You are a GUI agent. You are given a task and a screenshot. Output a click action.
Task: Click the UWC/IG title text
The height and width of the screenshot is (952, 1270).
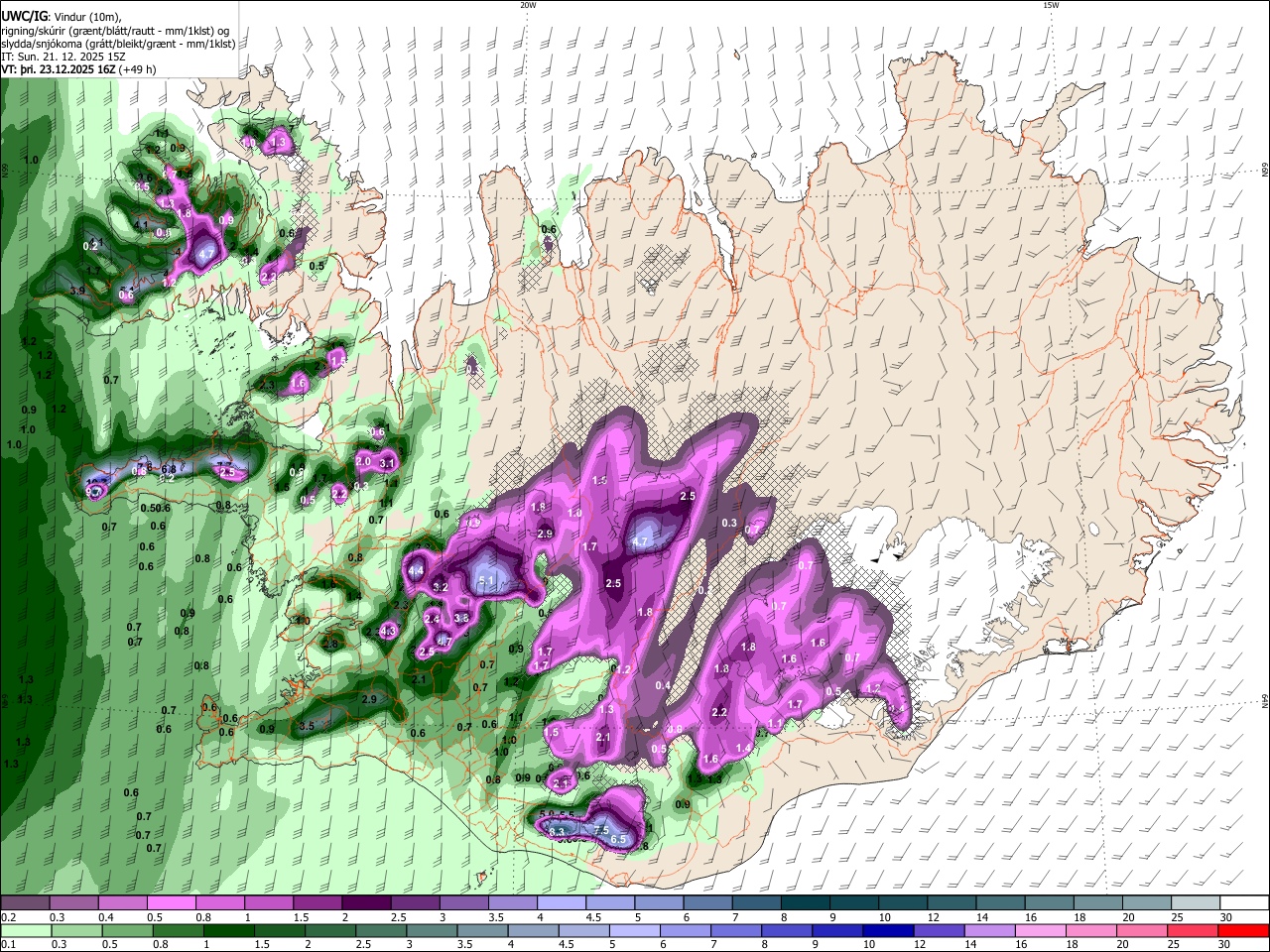coord(24,16)
